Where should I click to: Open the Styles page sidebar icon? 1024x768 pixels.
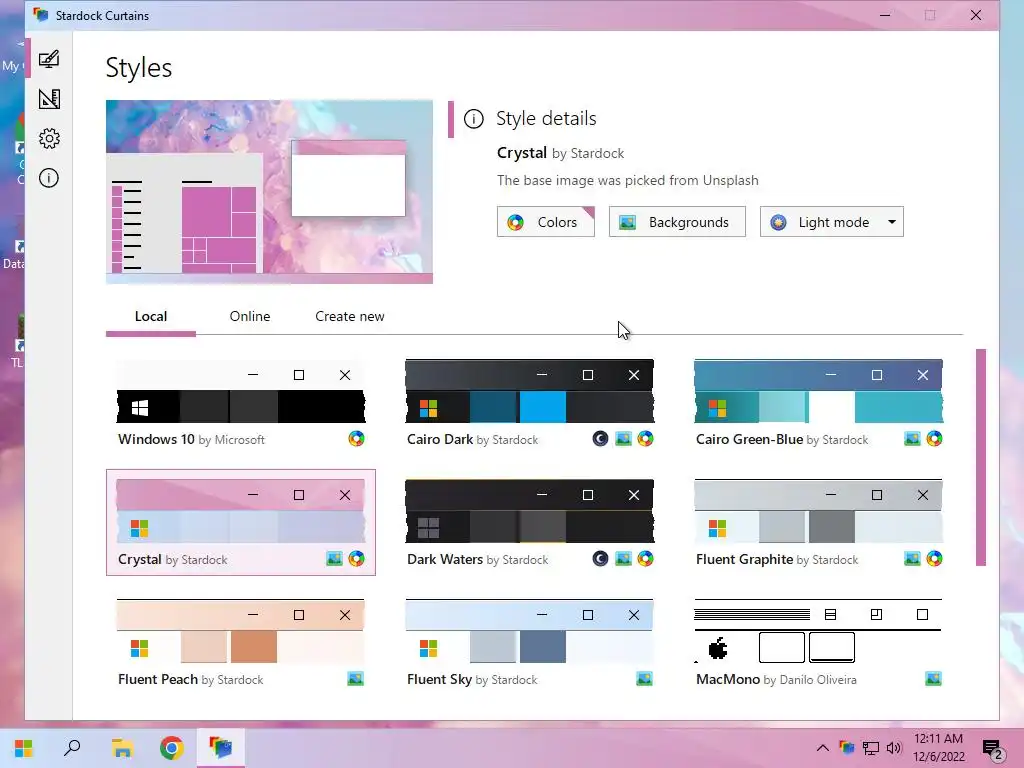pos(49,59)
